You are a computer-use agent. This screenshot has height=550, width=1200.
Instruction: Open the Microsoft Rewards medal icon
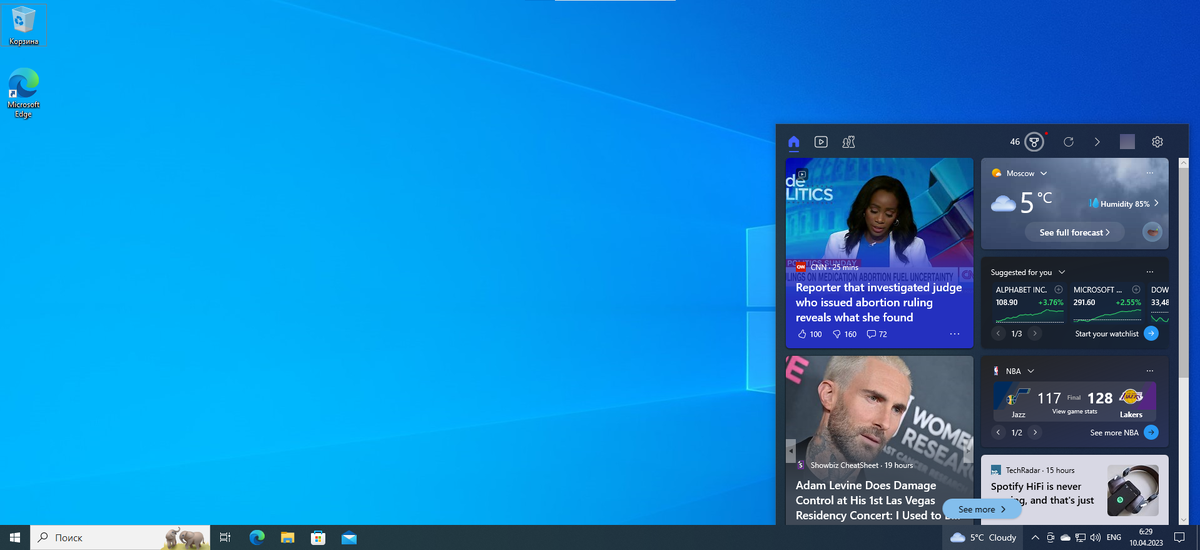pyautogui.click(x=1034, y=142)
